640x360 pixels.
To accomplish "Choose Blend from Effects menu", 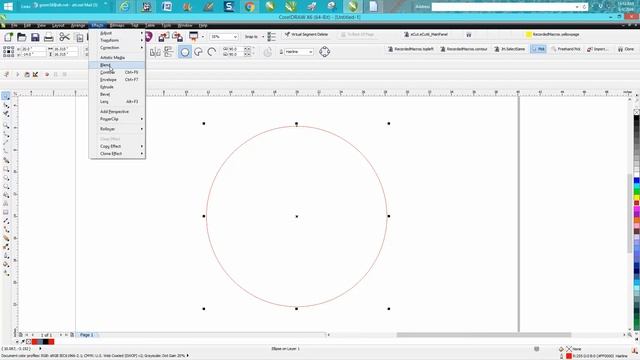I will tap(117, 65).
